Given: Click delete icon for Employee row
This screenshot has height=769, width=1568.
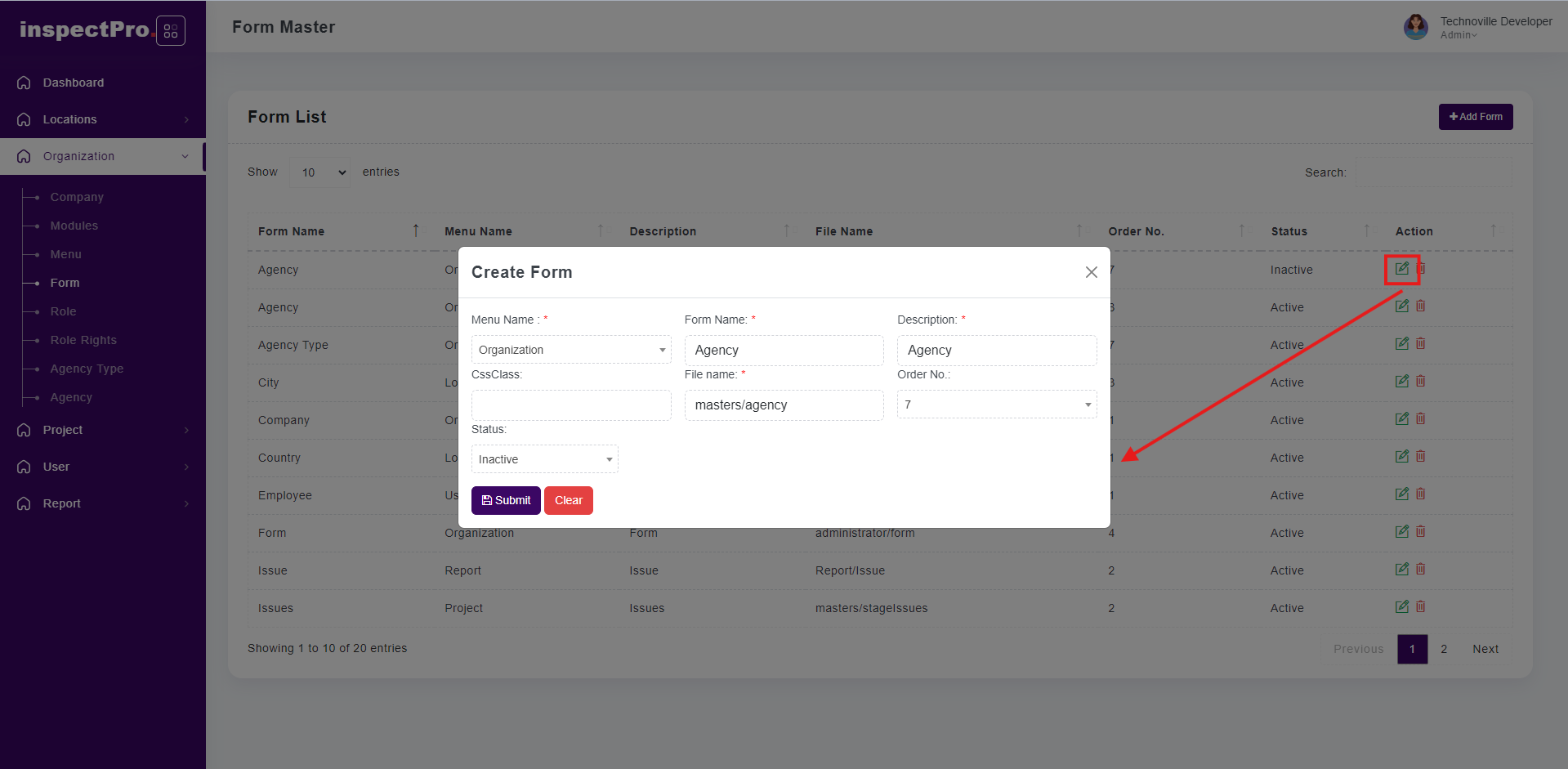Looking at the screenshot, I should click(x=1420, y=494).
